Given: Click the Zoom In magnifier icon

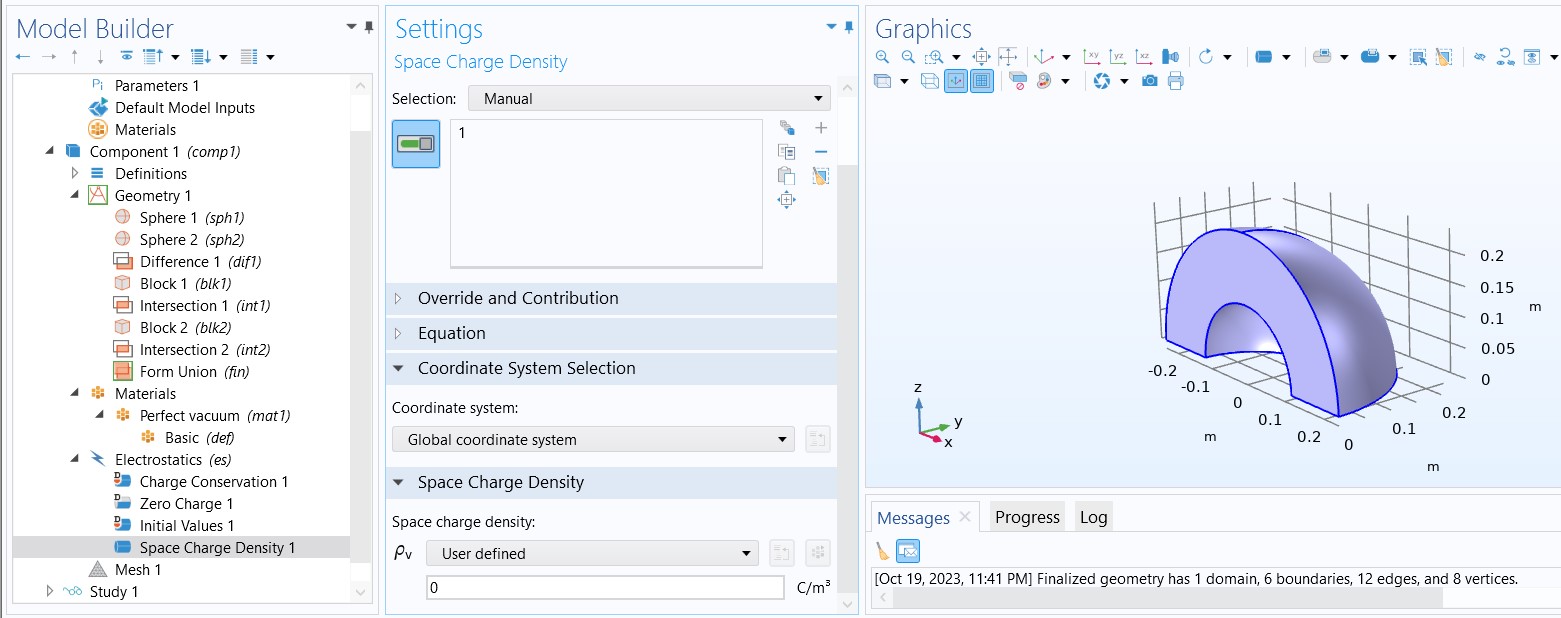Looking at the screenshot, I should (882, 57).
